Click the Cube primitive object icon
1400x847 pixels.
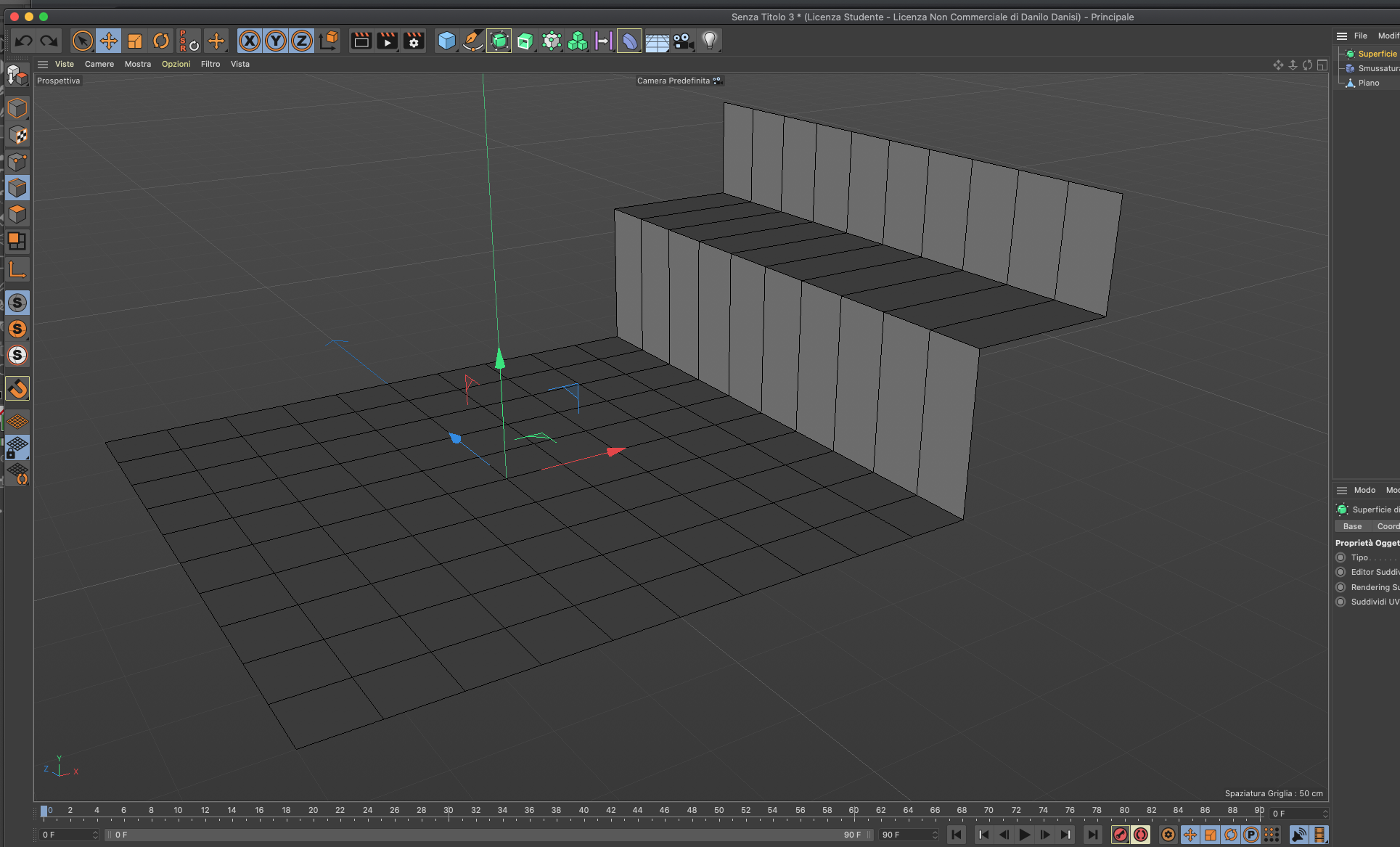(446, 41)
